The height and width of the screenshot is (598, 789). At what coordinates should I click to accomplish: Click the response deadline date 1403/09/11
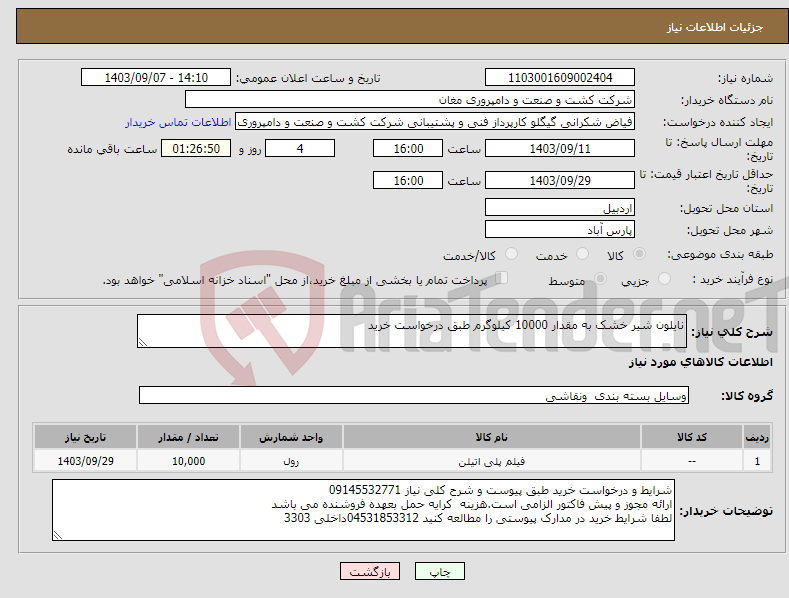[x=560, y=148]
